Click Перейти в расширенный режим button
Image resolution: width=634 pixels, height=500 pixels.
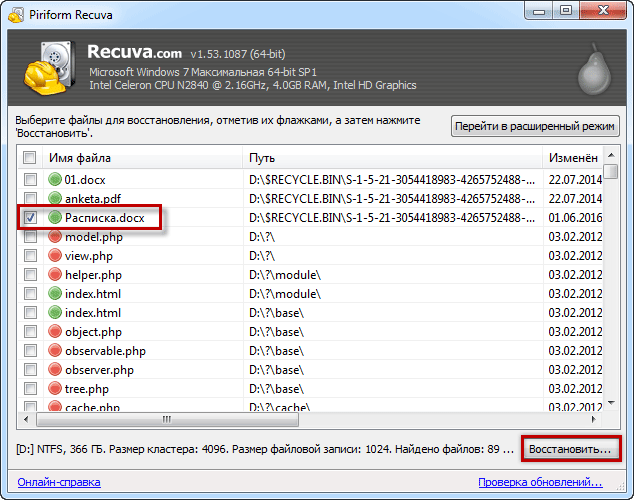[x=536, y=127]
